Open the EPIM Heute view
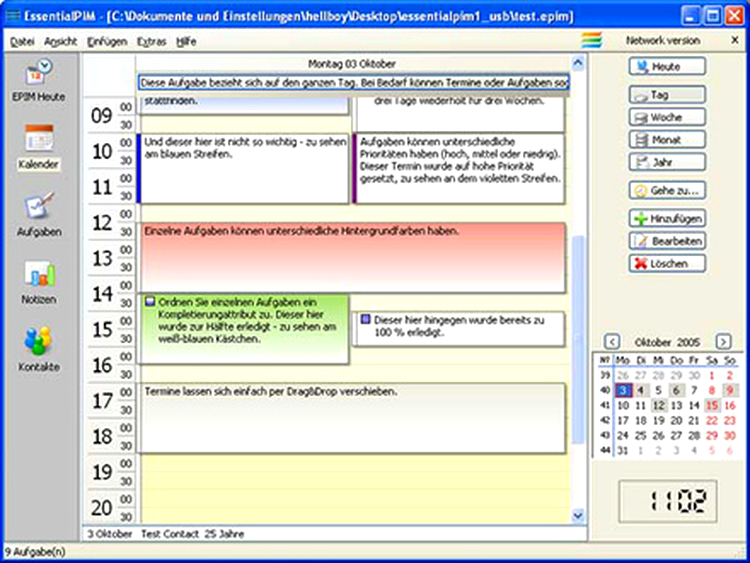 [x=38, y=80]
